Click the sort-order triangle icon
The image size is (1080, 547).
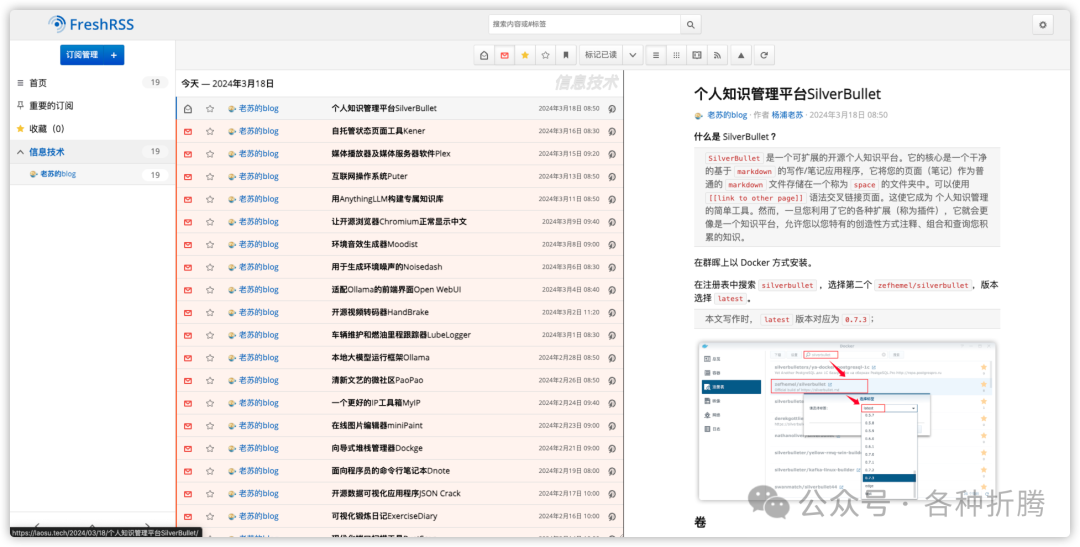pyautogui.click(x=741, y=55)
